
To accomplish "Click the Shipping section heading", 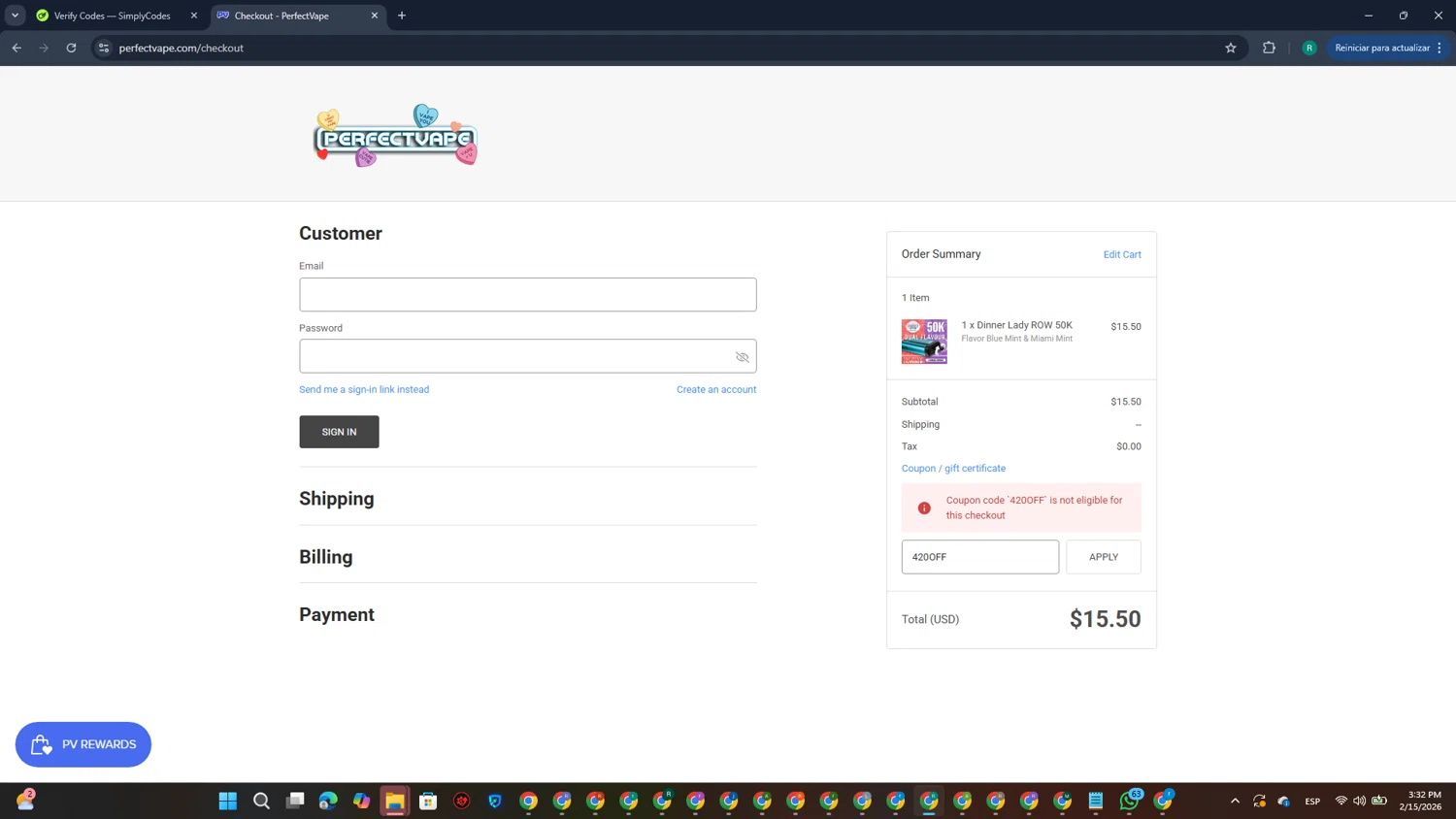I will (337, 499).
